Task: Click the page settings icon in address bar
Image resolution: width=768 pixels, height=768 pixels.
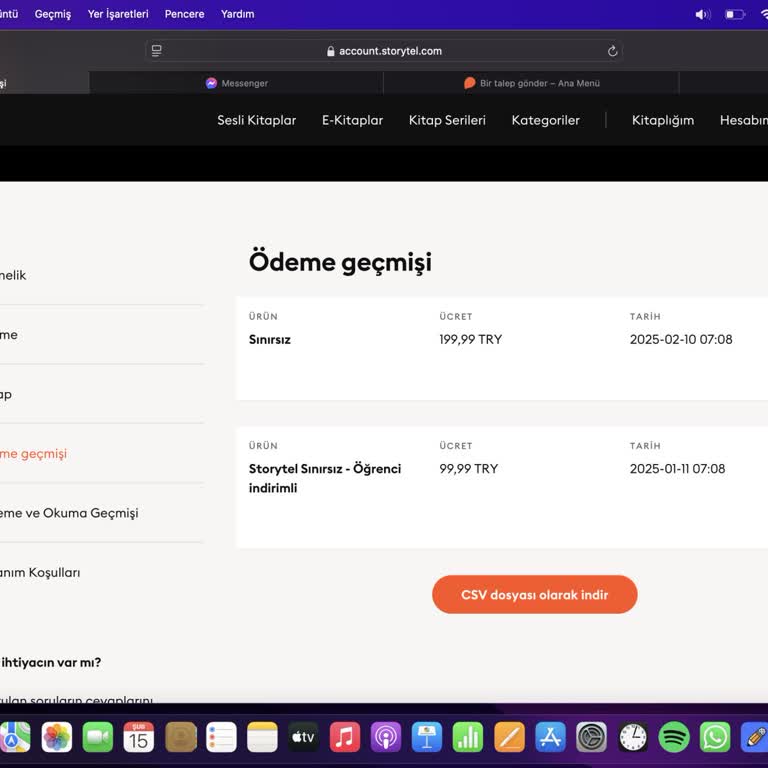Action: [x=157, y=50]
